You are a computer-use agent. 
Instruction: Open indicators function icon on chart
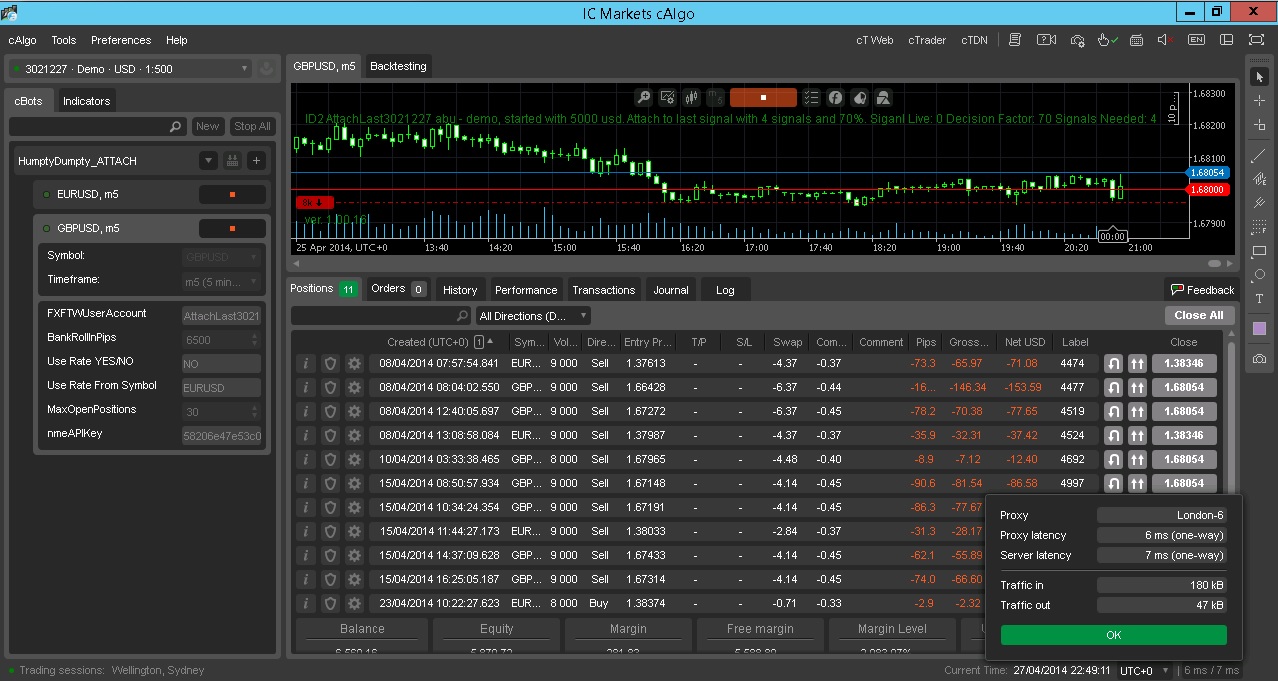tap(834, 97)
